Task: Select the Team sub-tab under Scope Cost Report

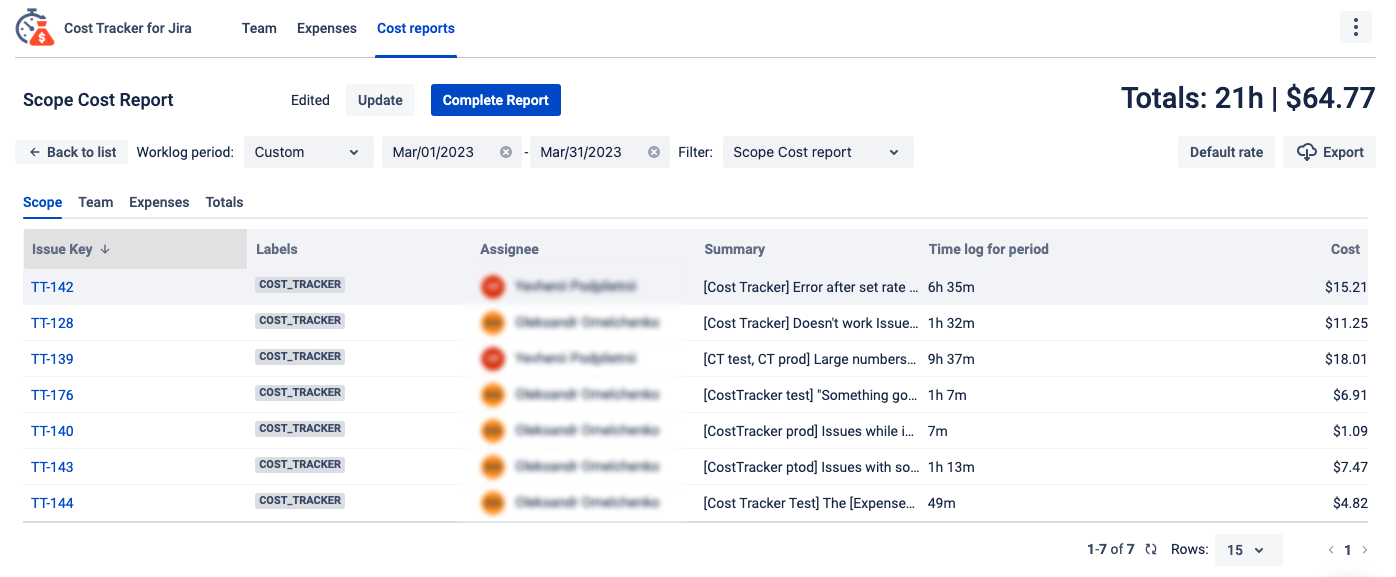Action: 95,202
